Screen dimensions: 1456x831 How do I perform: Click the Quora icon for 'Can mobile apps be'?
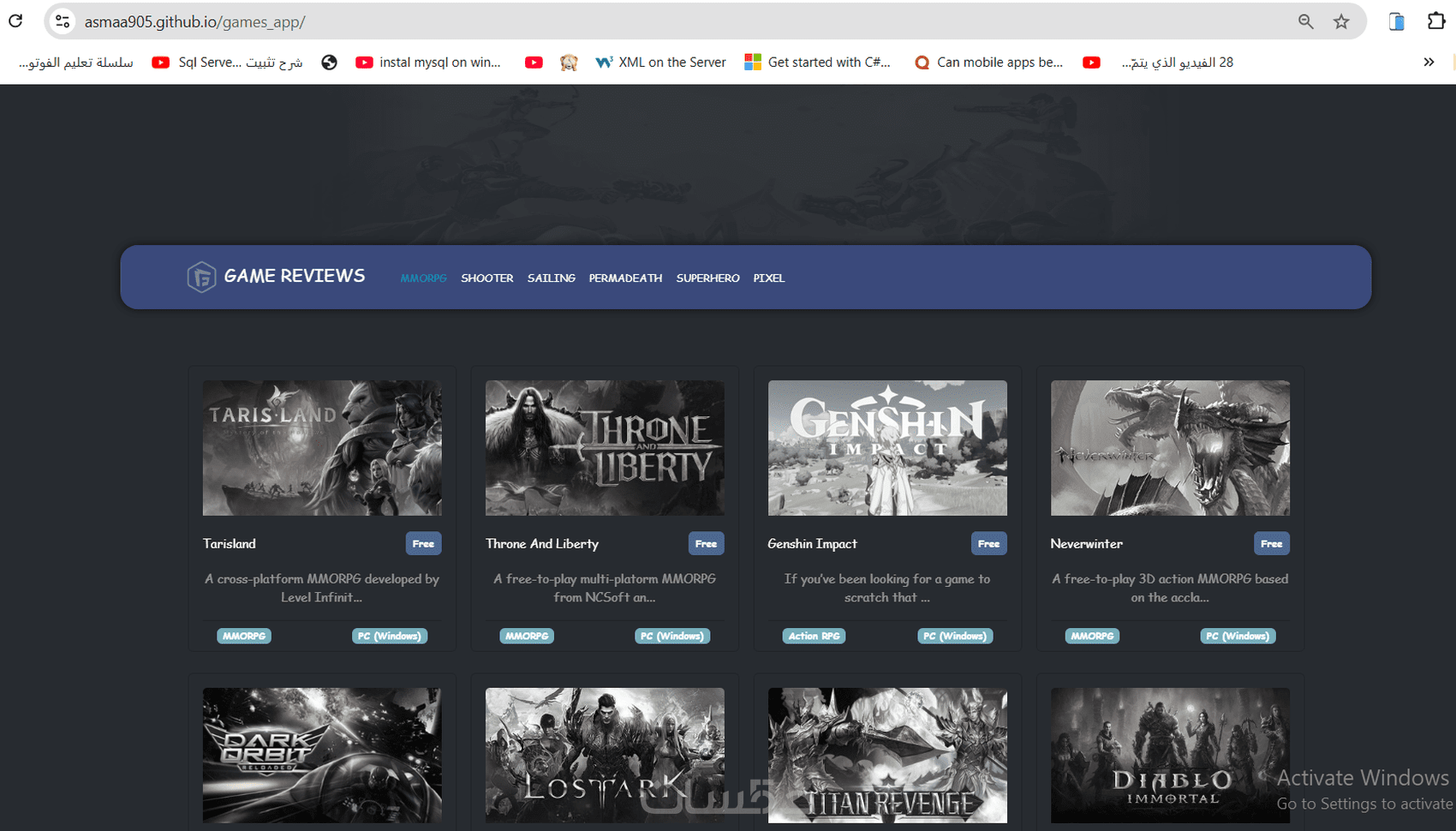(922, 62)
